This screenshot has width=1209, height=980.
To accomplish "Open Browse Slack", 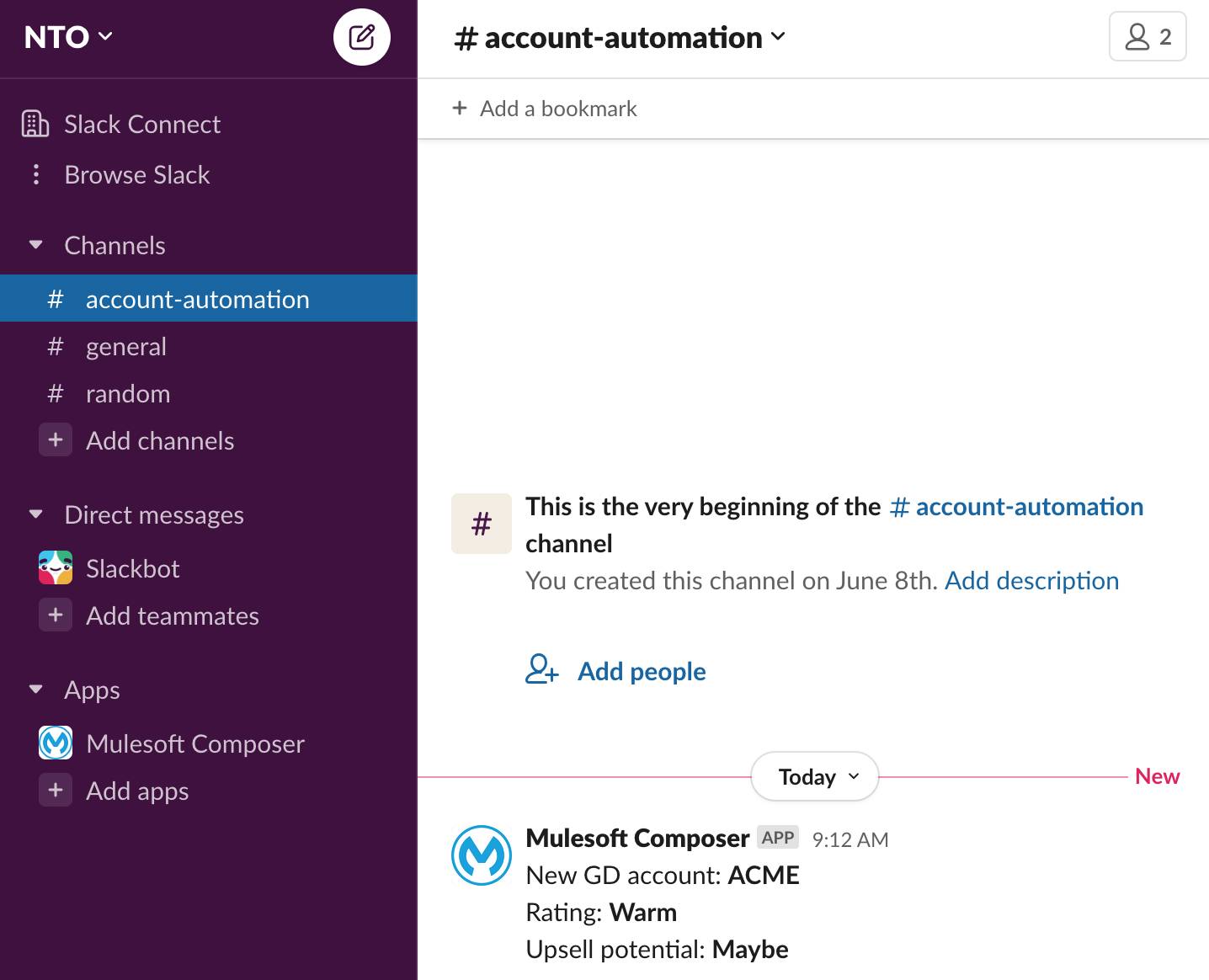I will coord(137,175).
